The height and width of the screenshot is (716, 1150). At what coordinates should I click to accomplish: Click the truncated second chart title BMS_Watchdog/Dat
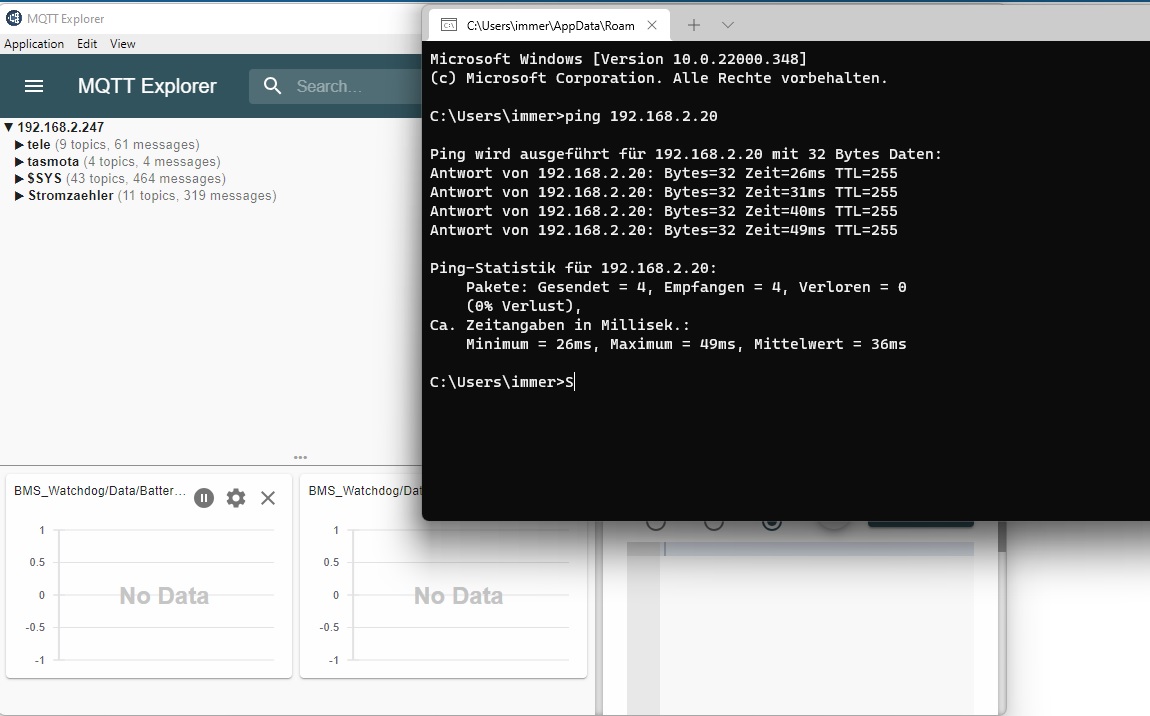(x=365, y=490)
